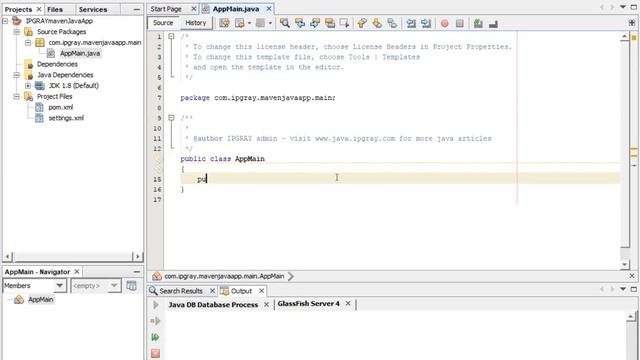The image size is (640, 360).
Task: Select the GlassFish Server 4 output tab
Action: (309, 304)
